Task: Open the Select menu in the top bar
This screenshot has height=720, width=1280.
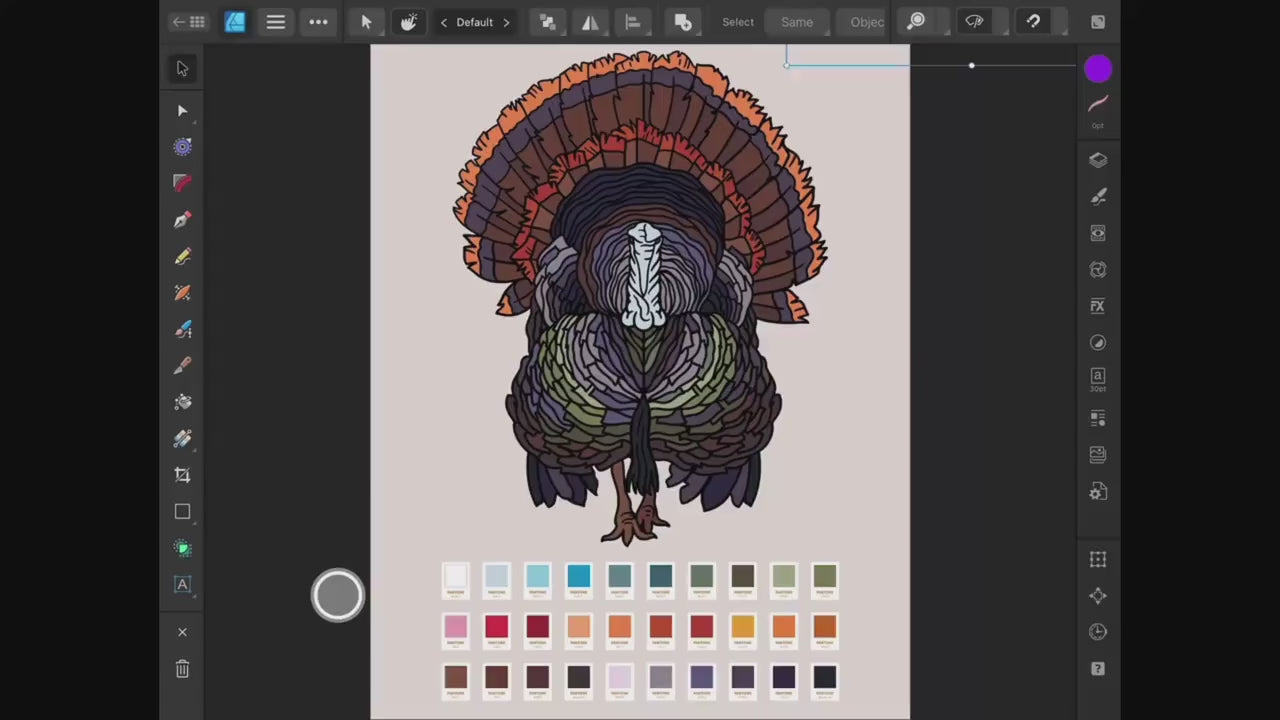Action: click(738, 22)
